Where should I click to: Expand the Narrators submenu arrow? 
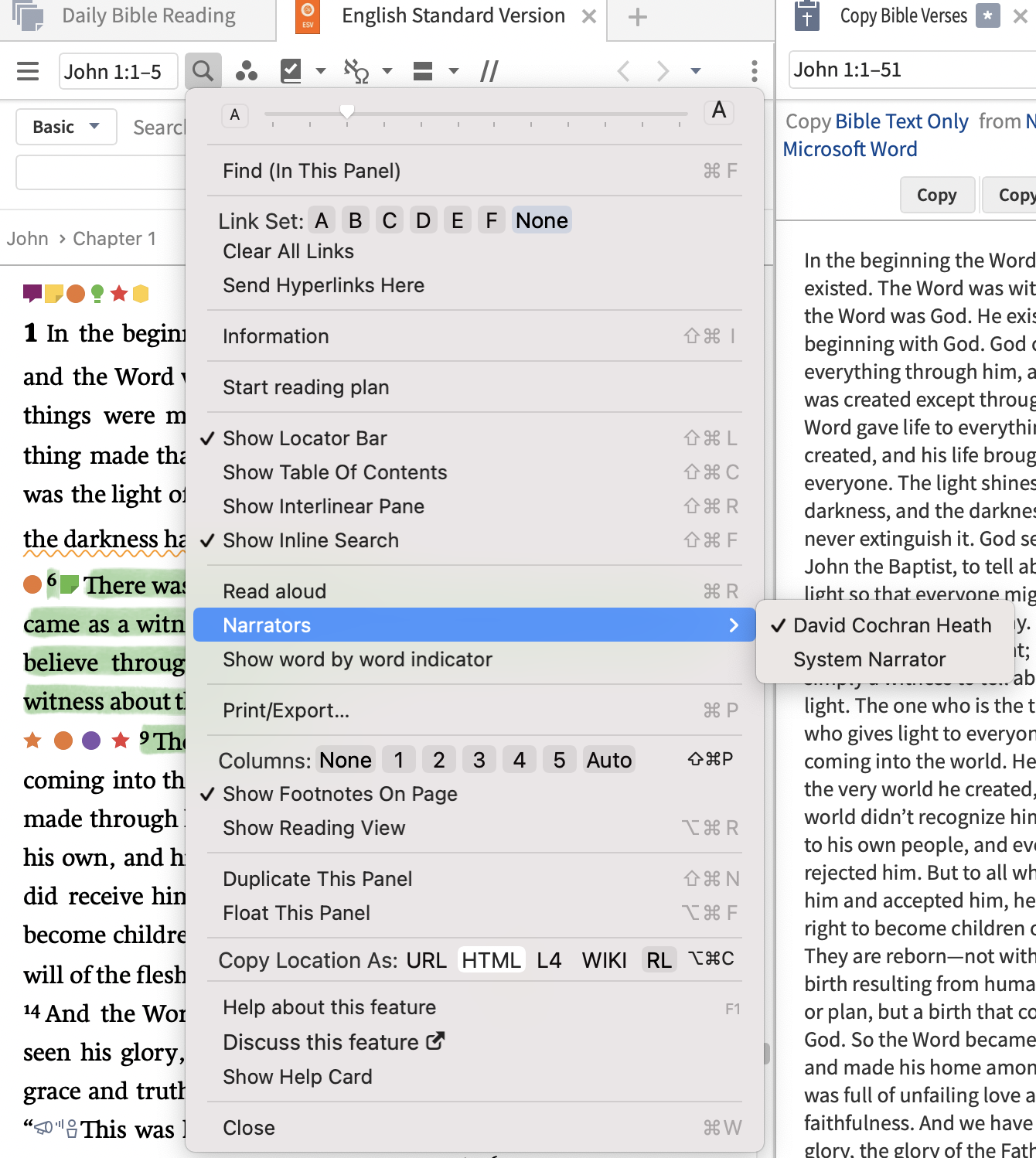[x=734, y=625]
